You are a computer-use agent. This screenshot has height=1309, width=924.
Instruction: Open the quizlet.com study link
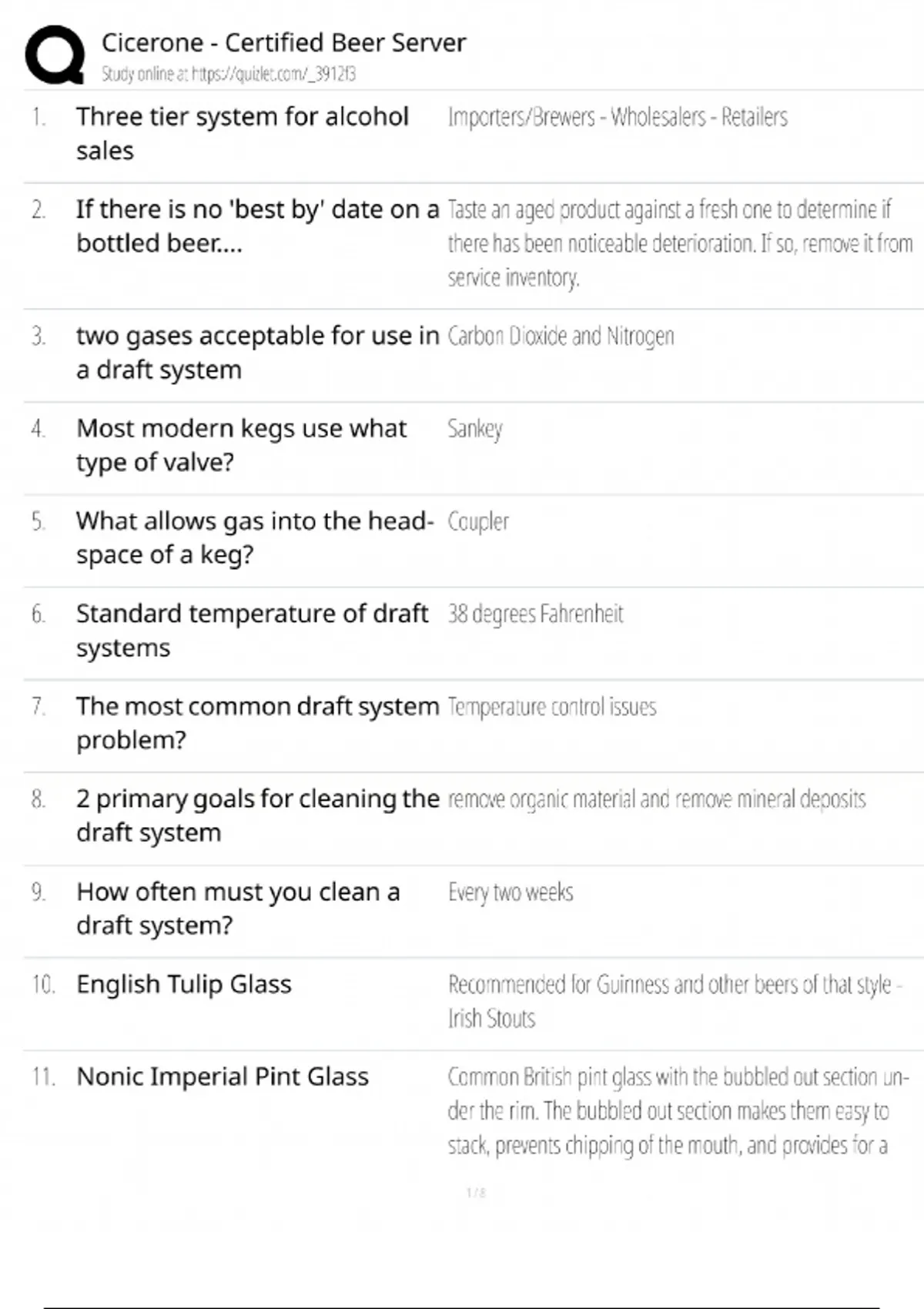click(229, 74)
